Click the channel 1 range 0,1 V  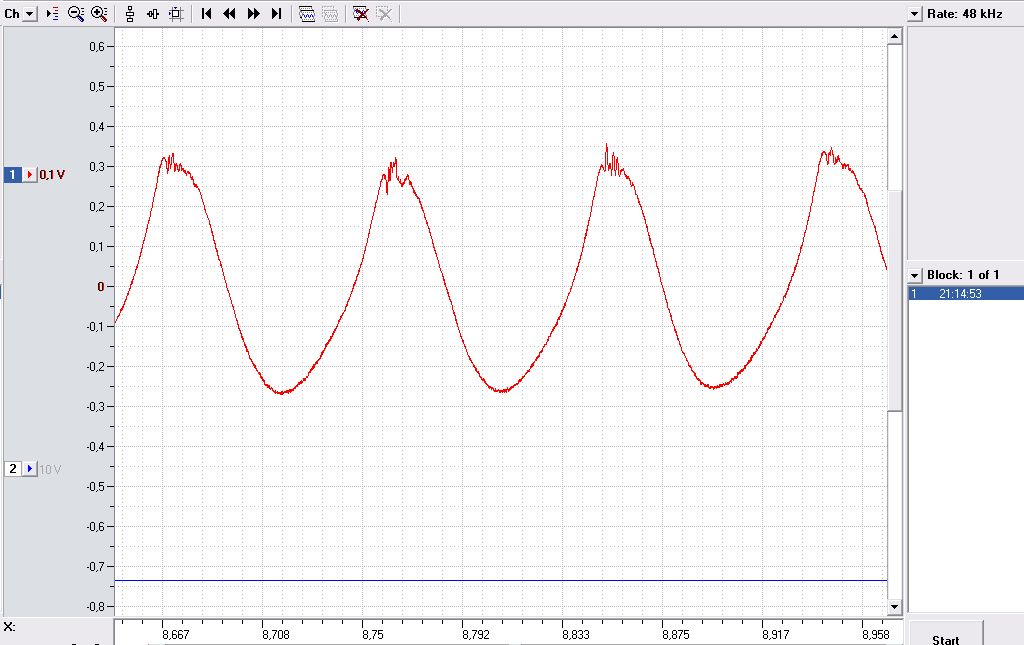pyautogui.click(x=52, y=175)
